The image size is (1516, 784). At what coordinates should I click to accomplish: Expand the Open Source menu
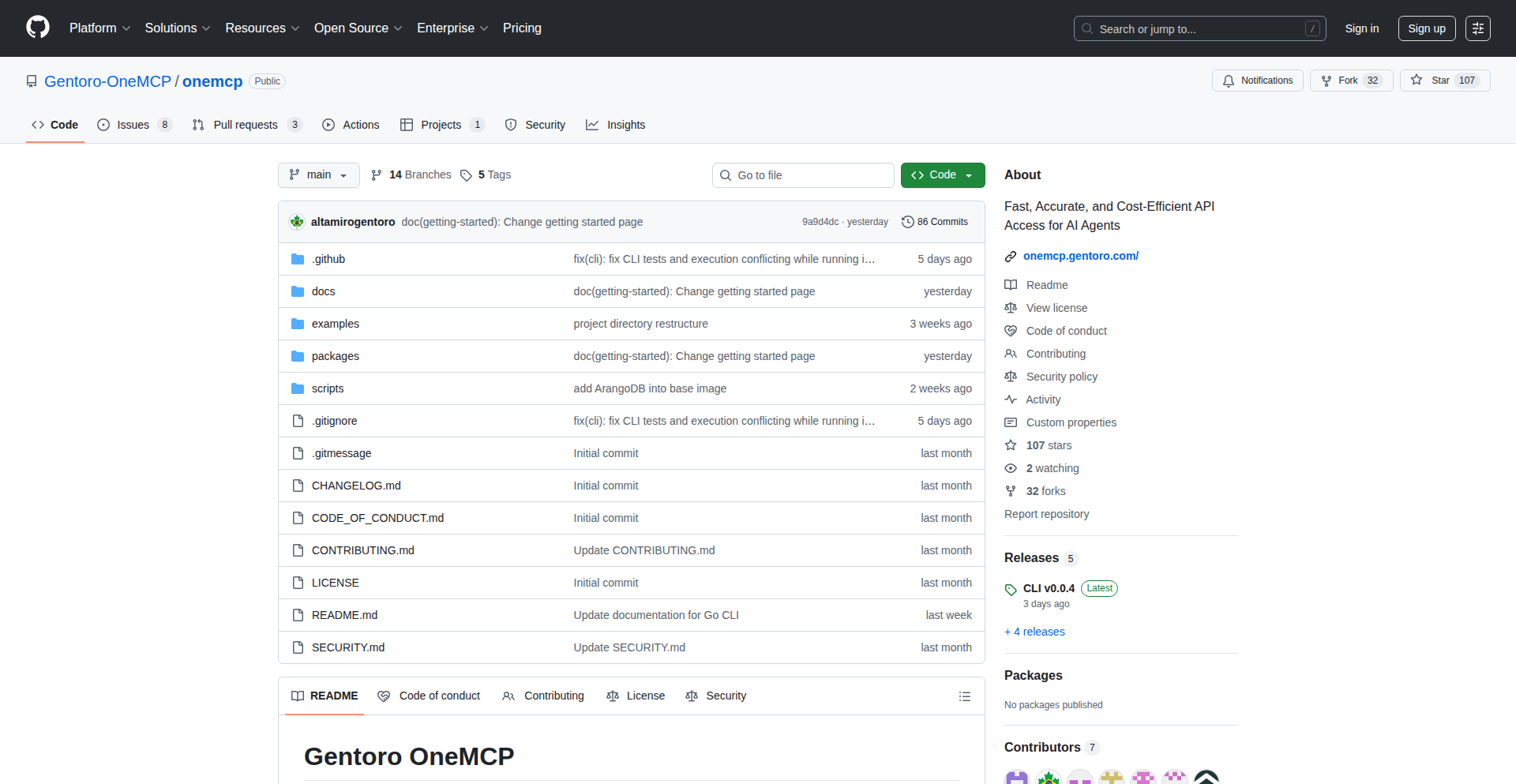tap(358, 28)
